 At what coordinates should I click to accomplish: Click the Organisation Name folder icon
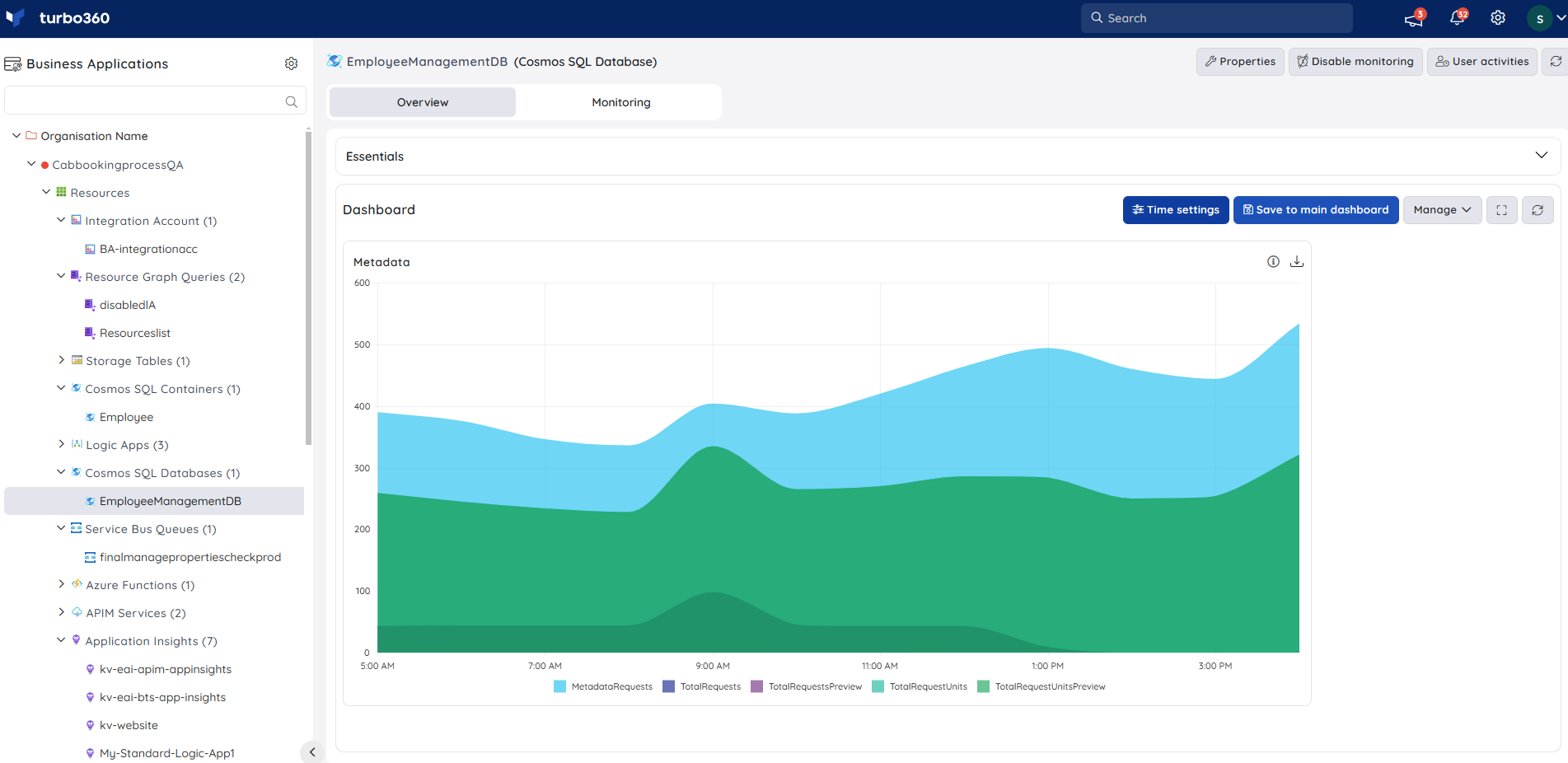(x=31, y=135)
